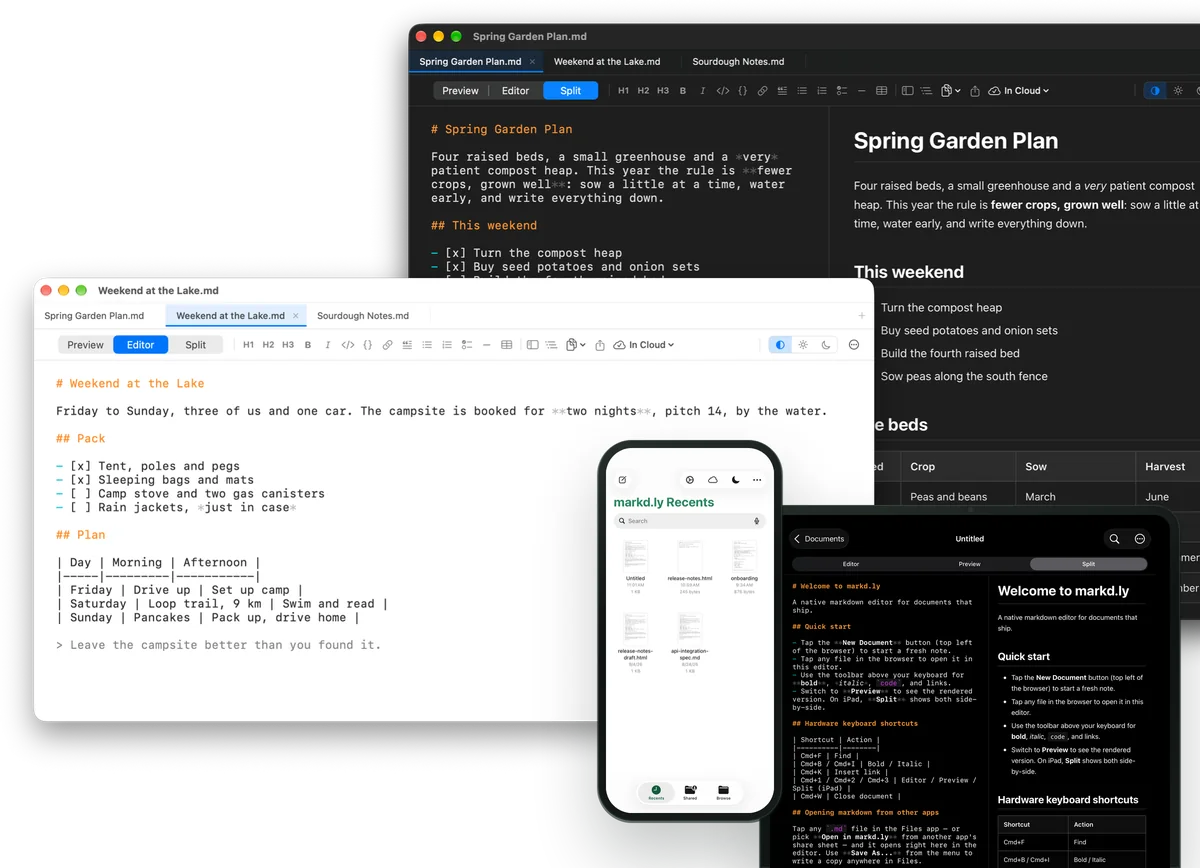This screenshot has height=868, width=1200.
Task: Open In Cloud dropdown in Weekend at the Lake
Action: tap(644, 345)
